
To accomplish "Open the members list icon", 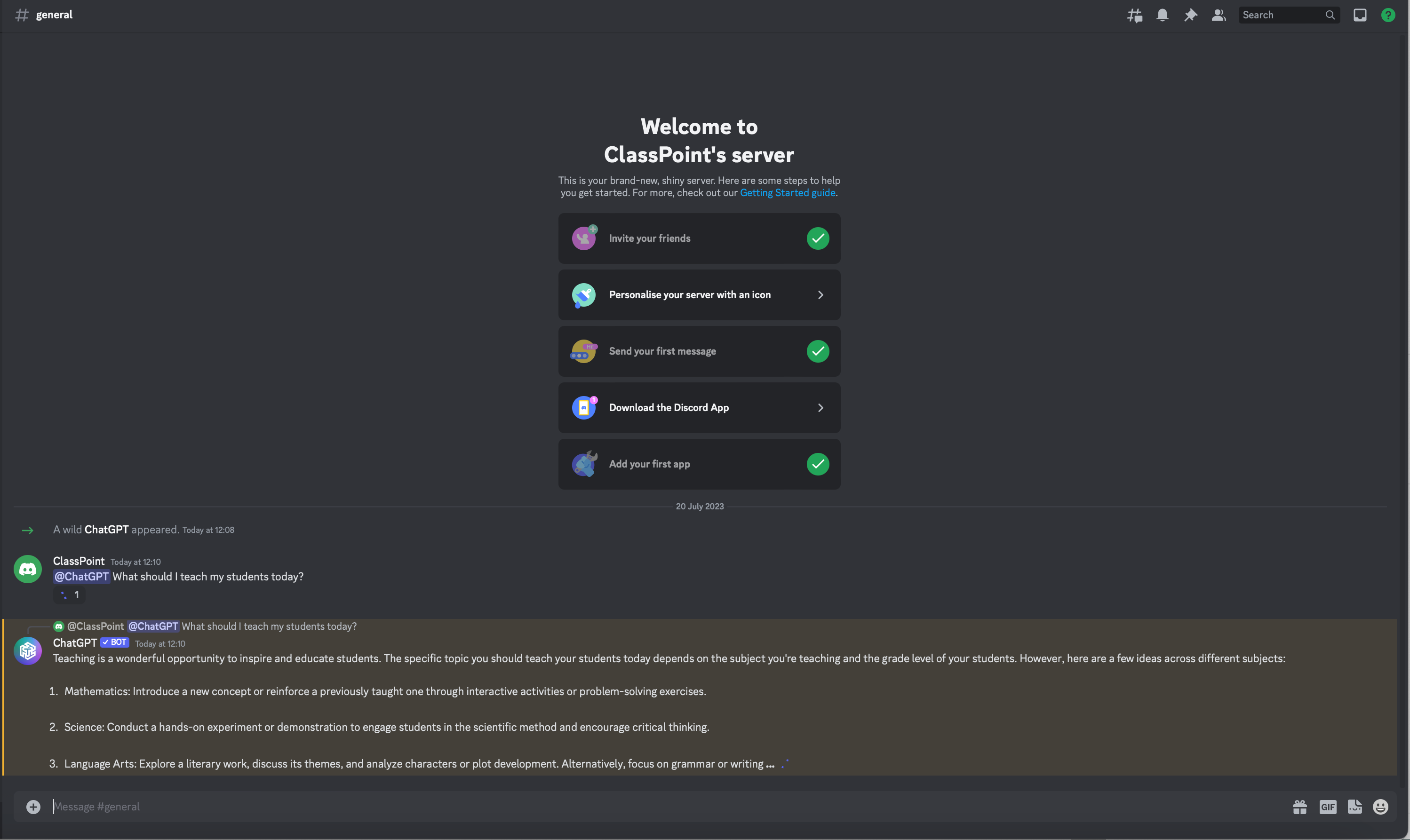I will pos(1218,15).
